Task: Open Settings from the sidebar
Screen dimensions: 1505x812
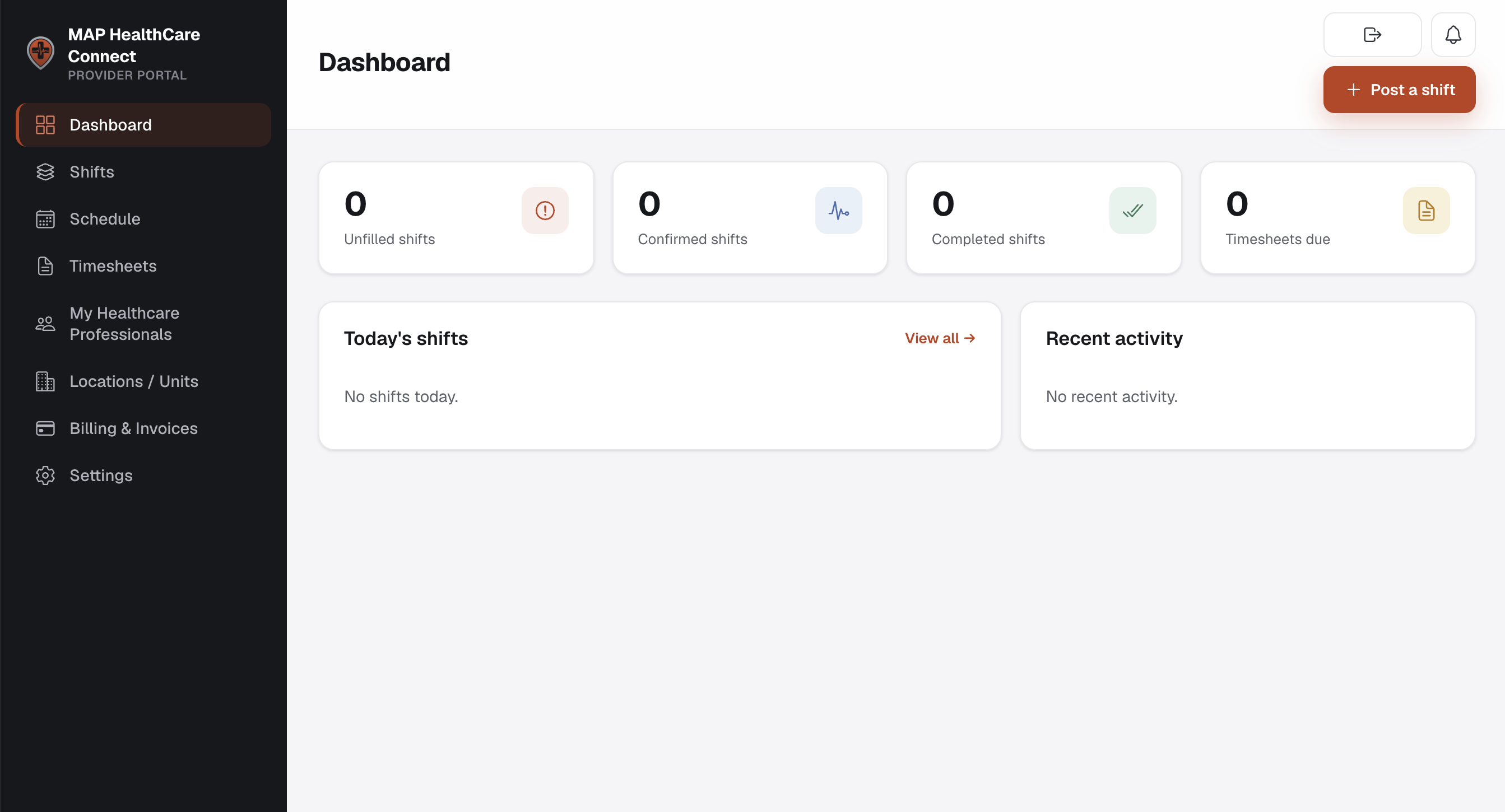Action: click(x=143, y=475)
